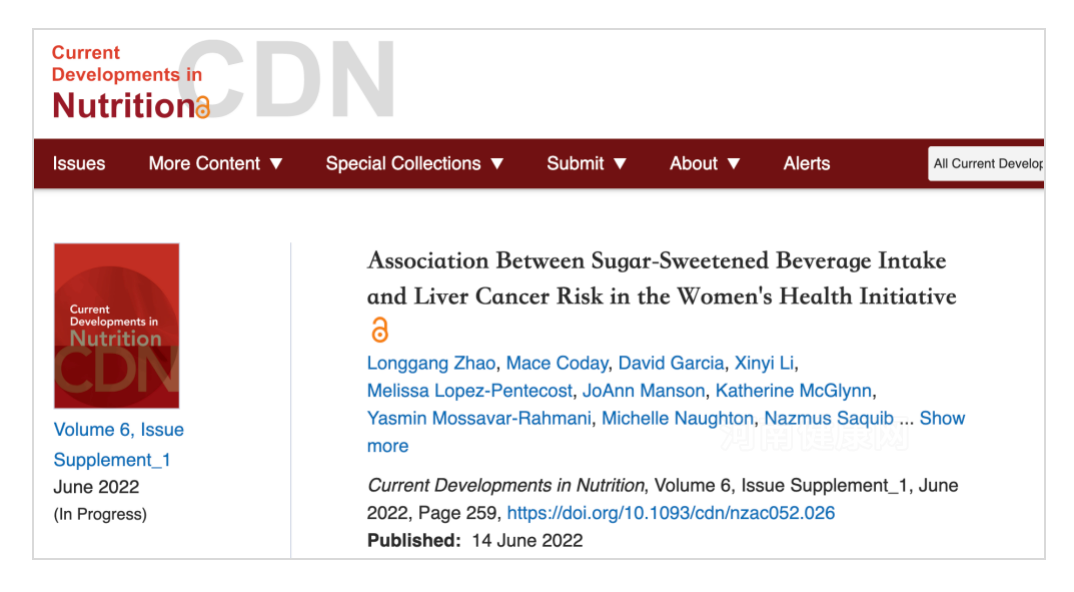
Task: Open the Volume 6, Issue Supplement_1 link
Action: coord(118,445)
